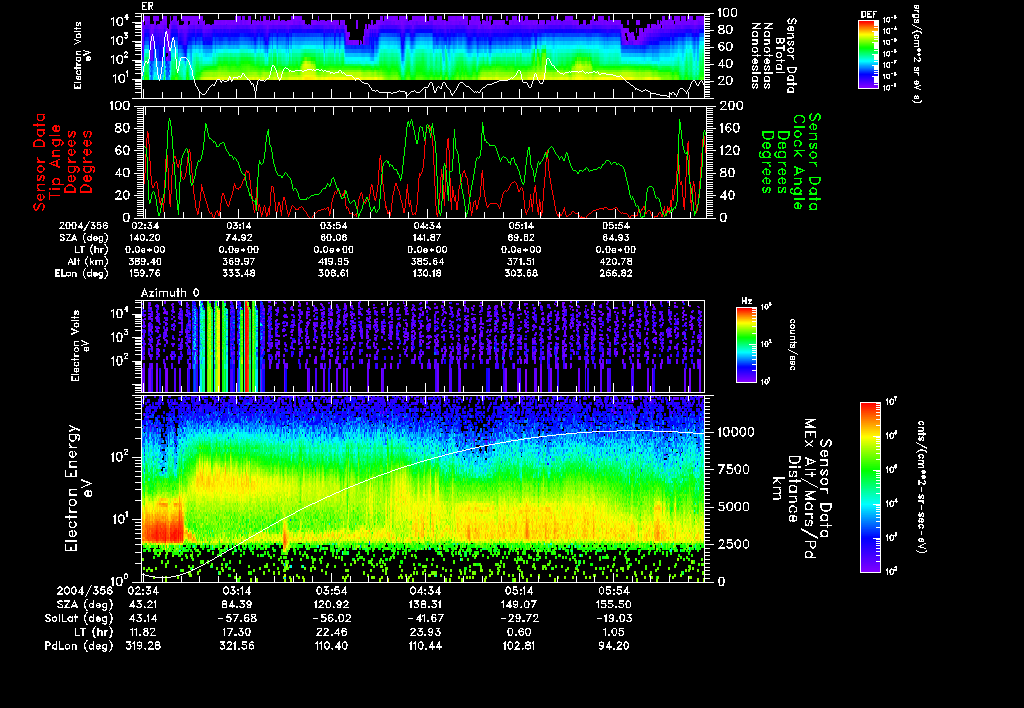Image resolution: width=1024 pixels, height=708 pixels.
Task: Click the SZA value 138.31
Action: tap(425, 604)
